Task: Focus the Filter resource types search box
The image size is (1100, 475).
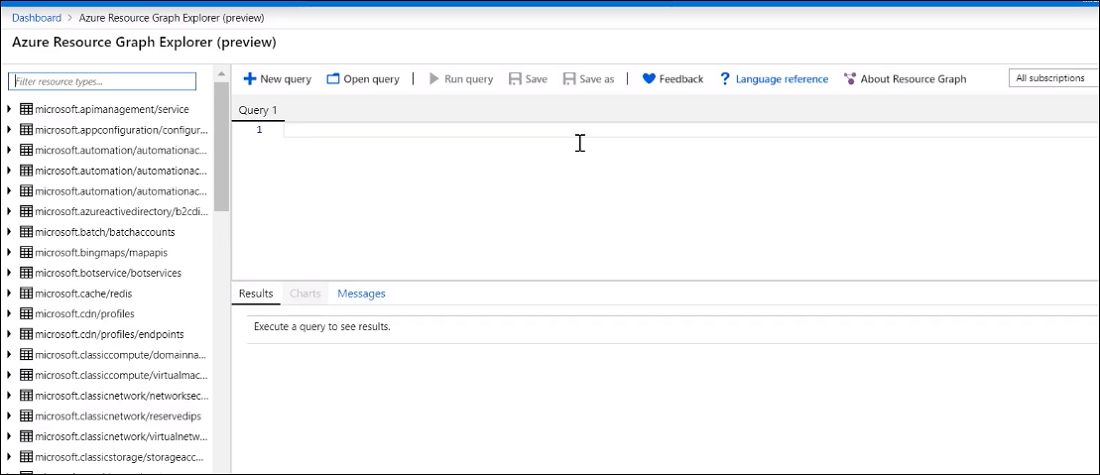Action: [102, 81]
